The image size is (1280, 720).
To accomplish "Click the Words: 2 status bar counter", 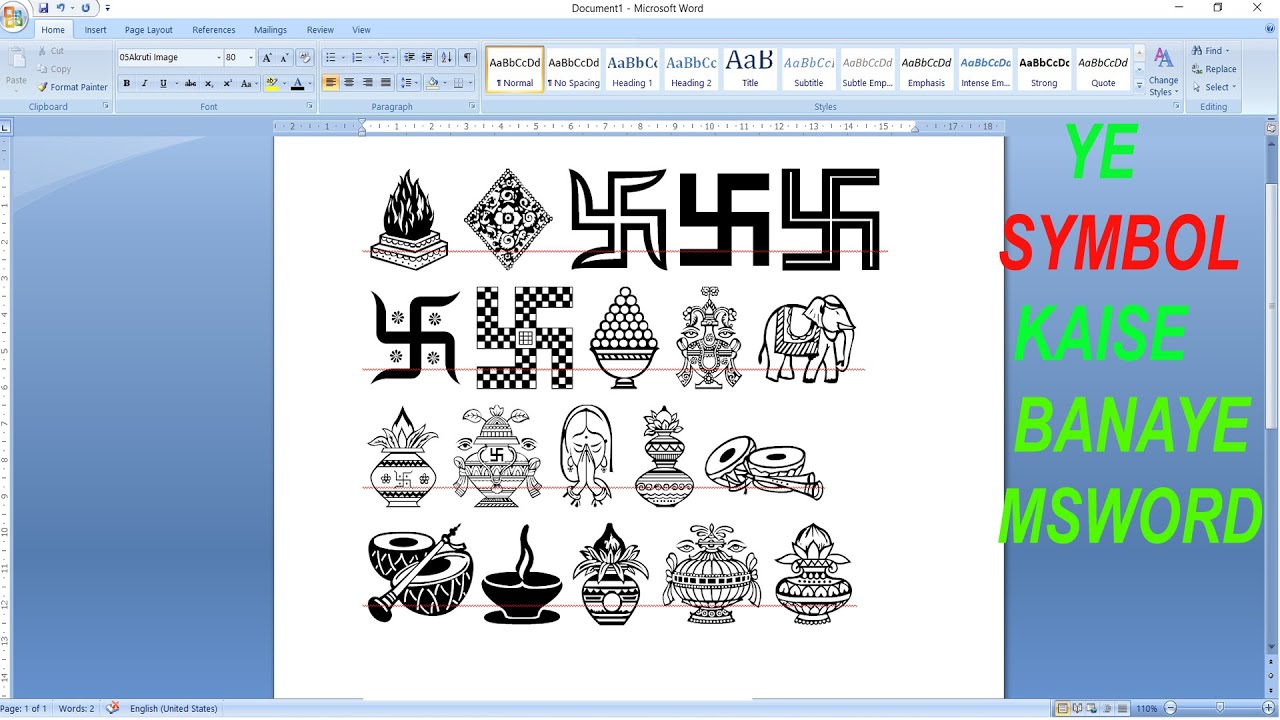I will (x=76, y=708).
